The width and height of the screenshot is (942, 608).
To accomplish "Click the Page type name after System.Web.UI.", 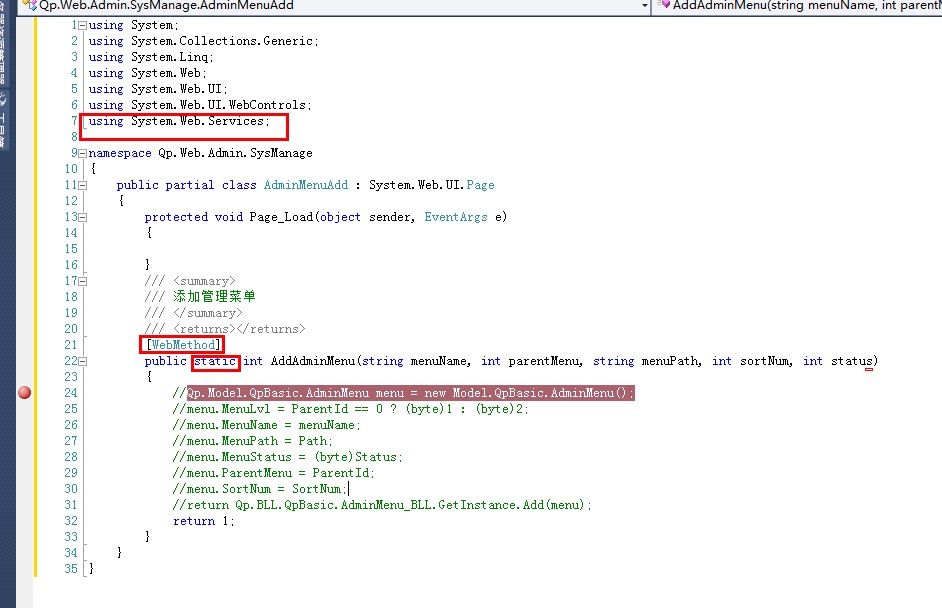I will click(x=480, y=185).
